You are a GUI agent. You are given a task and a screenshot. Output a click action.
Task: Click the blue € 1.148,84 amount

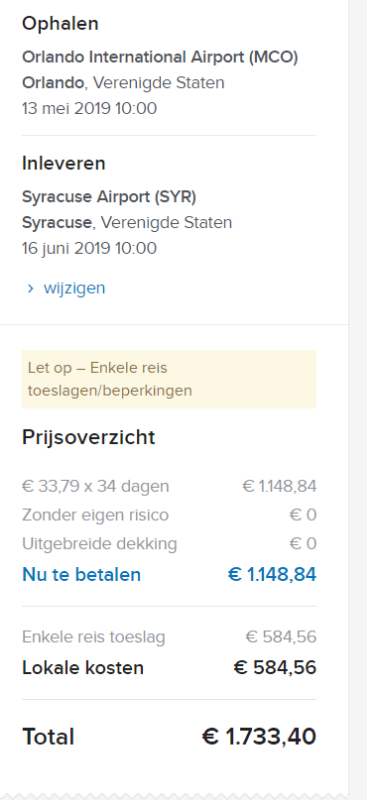tap(272, 574)
